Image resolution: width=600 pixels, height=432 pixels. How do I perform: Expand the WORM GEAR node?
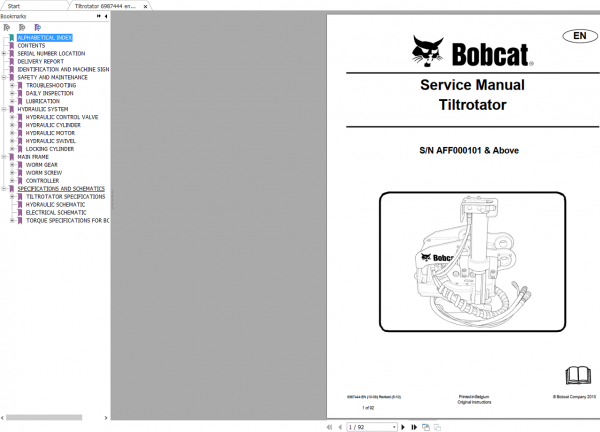point(12,165)
